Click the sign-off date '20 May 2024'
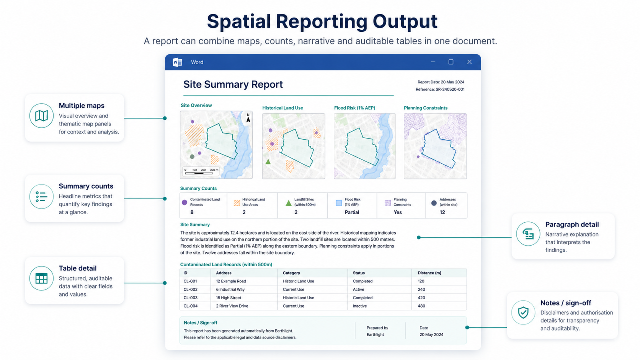 pos(431,335)
